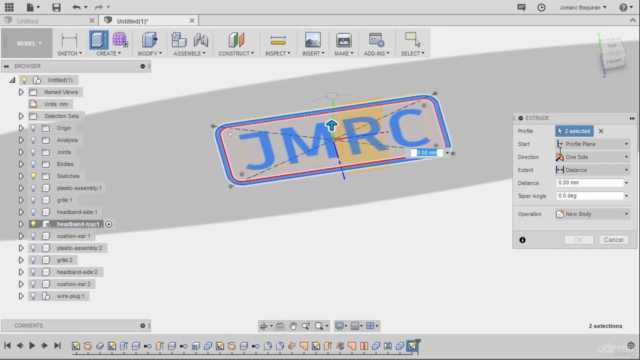Click the Save icon
Viewport: 640px width, 360px height.
(56, 7)
